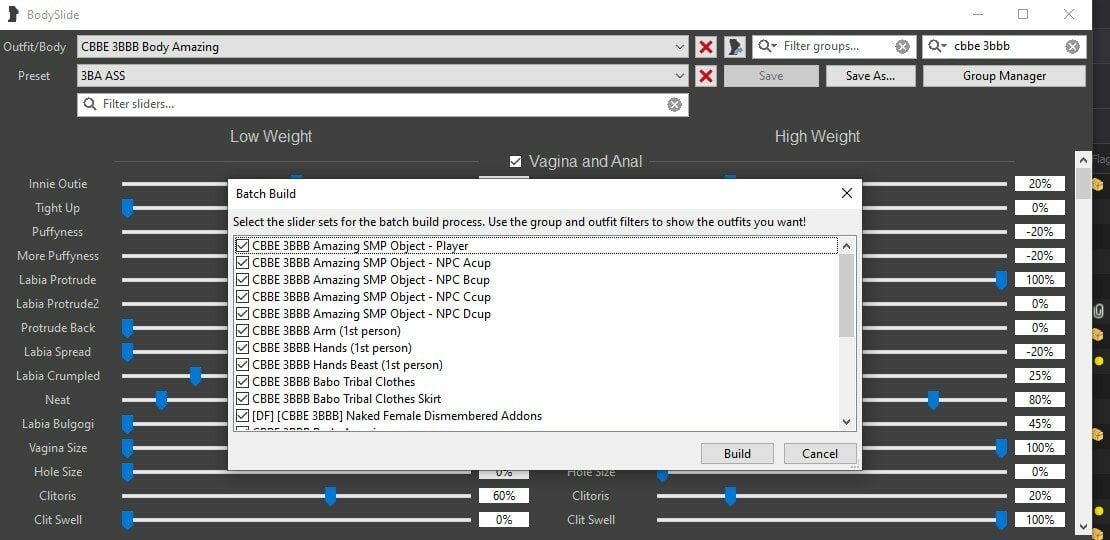Uncheck Babo Tribal Clothes Skirt entry
The image size is (1110, 540).
243,398
